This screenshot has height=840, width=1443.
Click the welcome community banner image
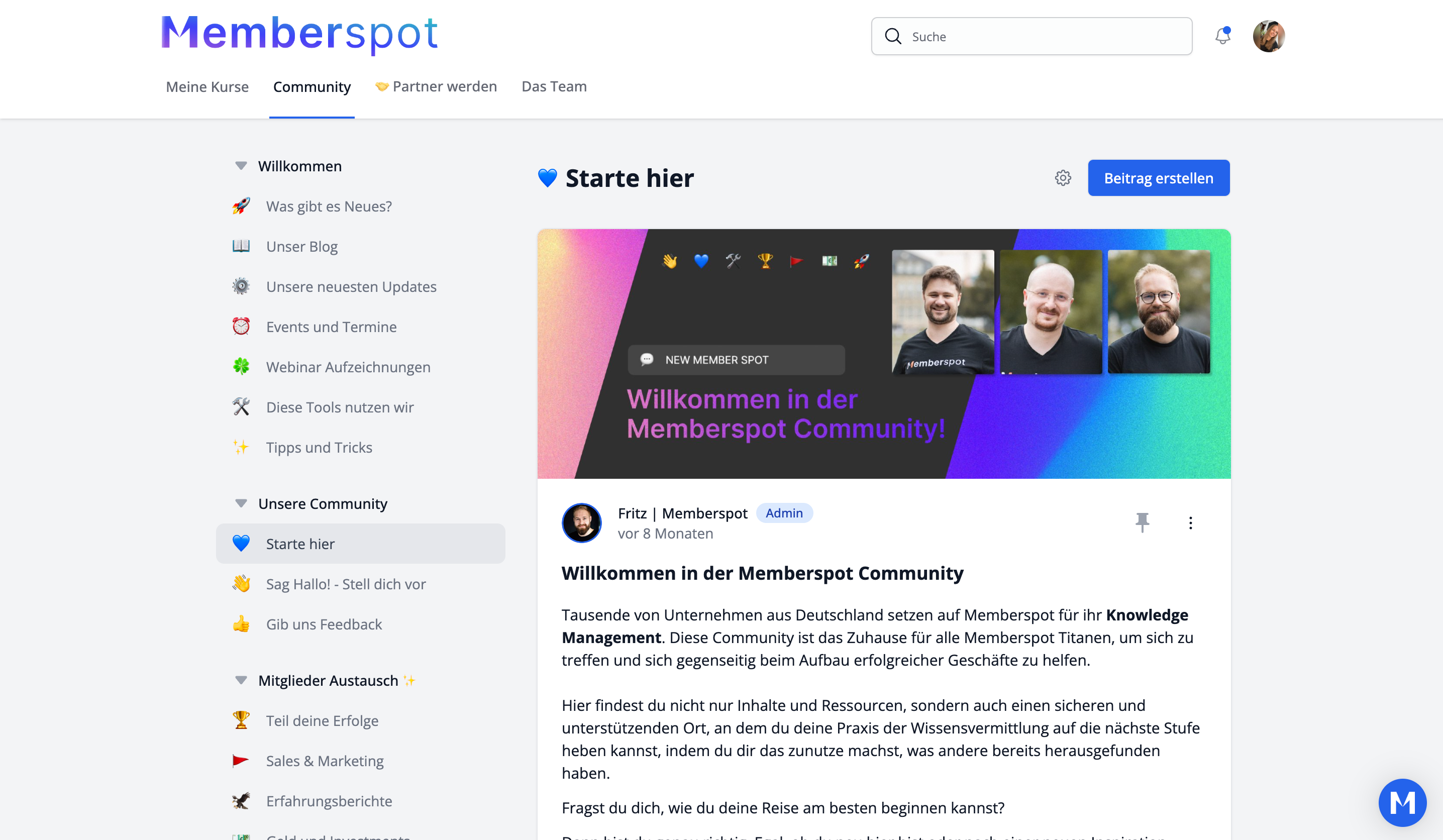tap(883, 353)
